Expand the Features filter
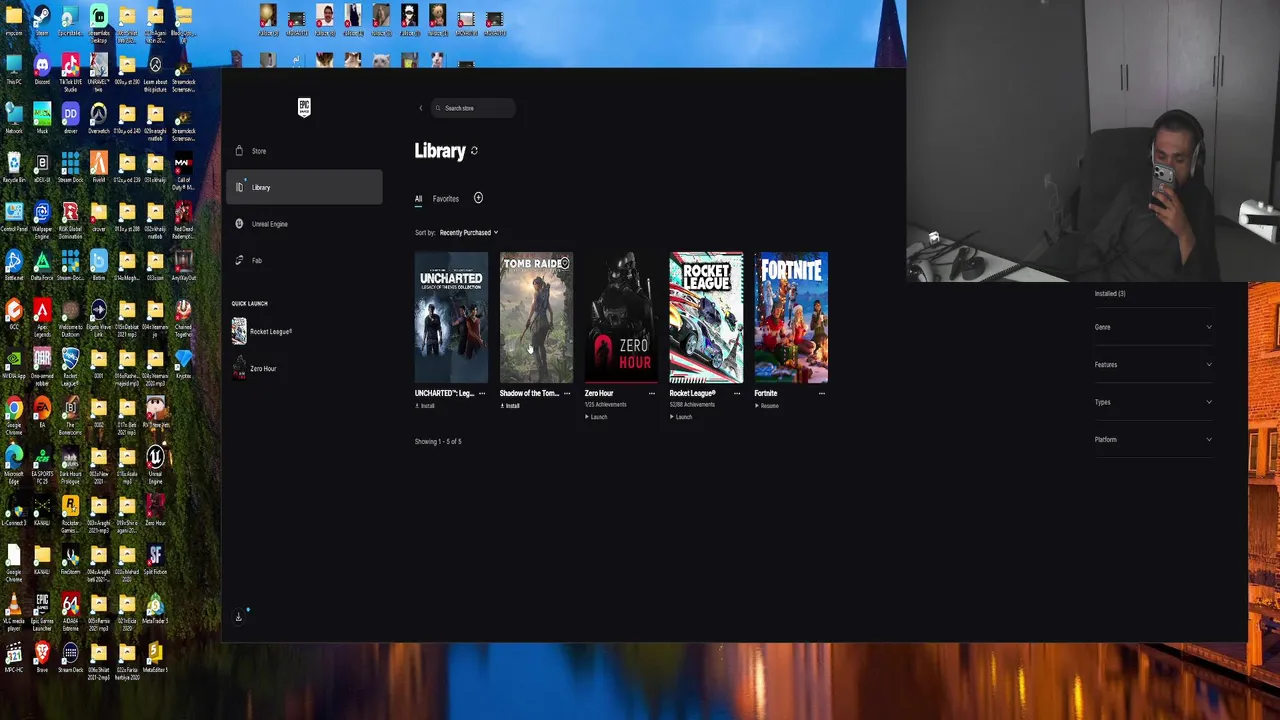The height and width of the screenshot is (720, 1280). coord(1153,365)
